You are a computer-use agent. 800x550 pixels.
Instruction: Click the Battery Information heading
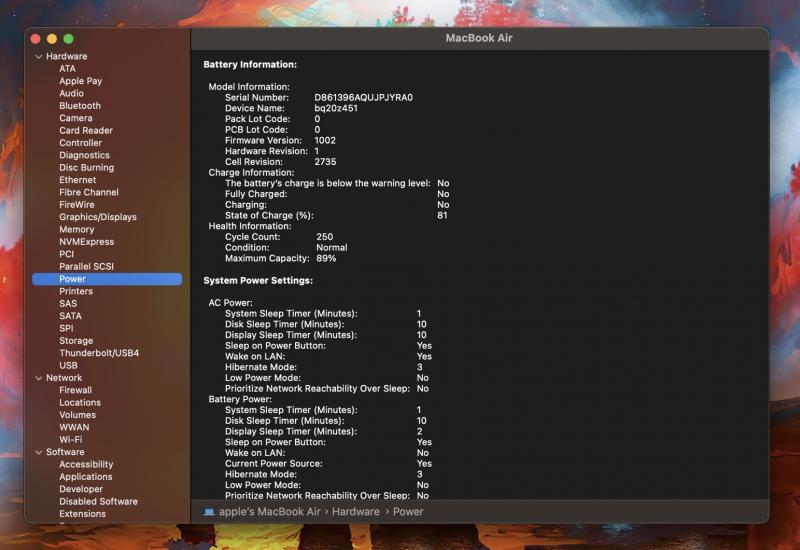(250, 65)
